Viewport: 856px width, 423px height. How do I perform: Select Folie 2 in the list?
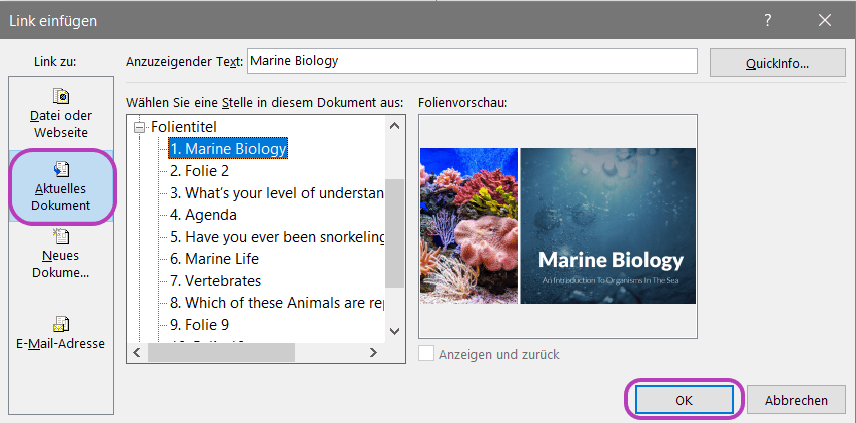199,171
